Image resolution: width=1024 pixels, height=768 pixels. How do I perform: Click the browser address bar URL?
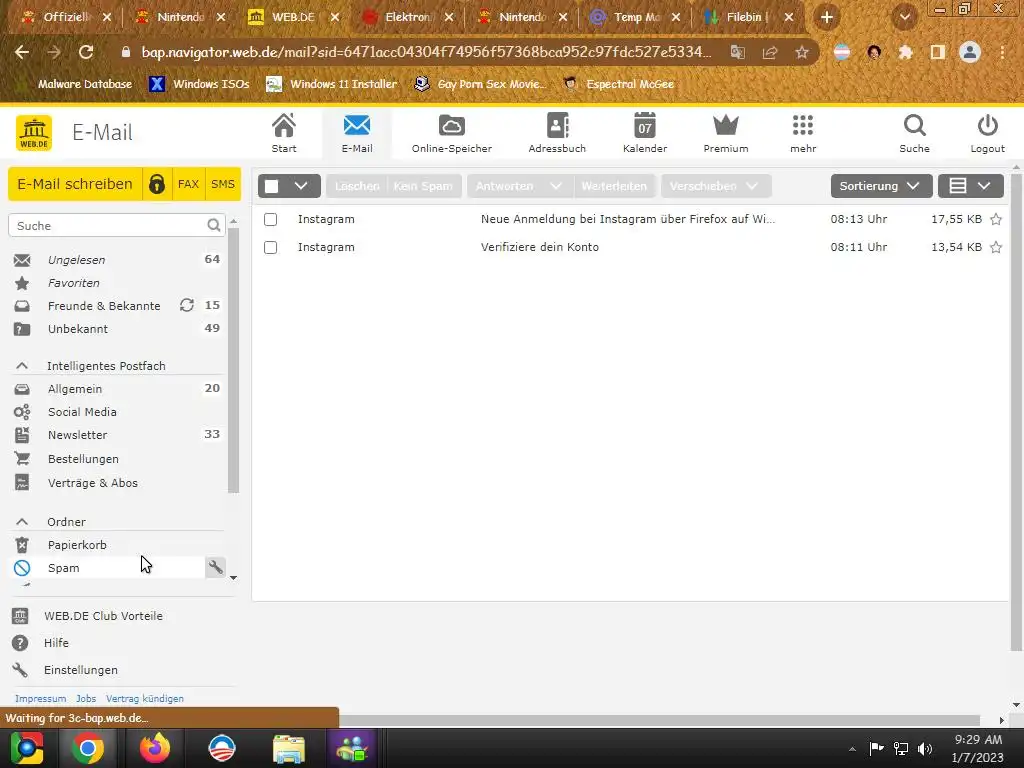426,52
